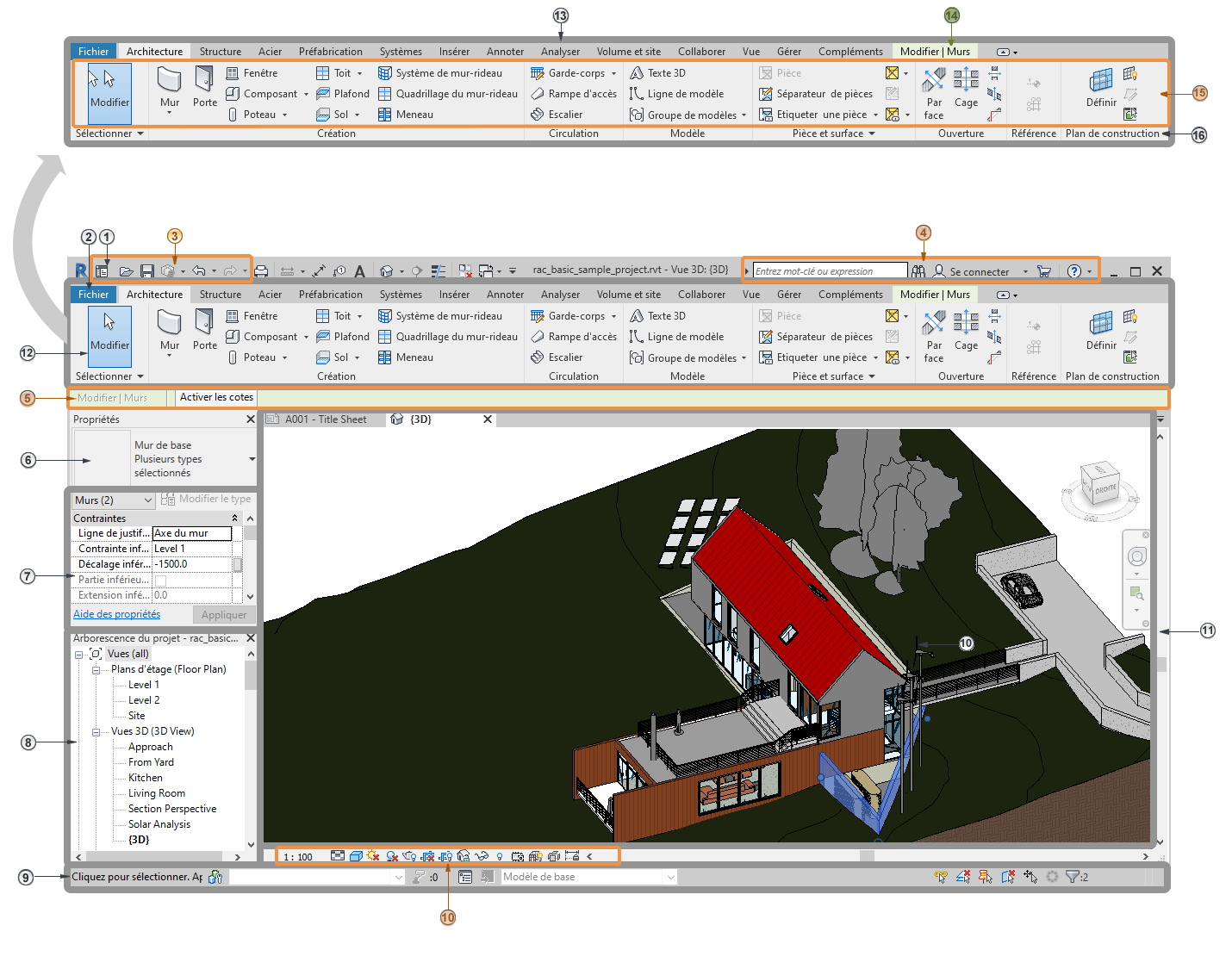Select the text tool letter A icon
Image resolution: width=1232 pixels, height=969 pixels.
point(359,271)
